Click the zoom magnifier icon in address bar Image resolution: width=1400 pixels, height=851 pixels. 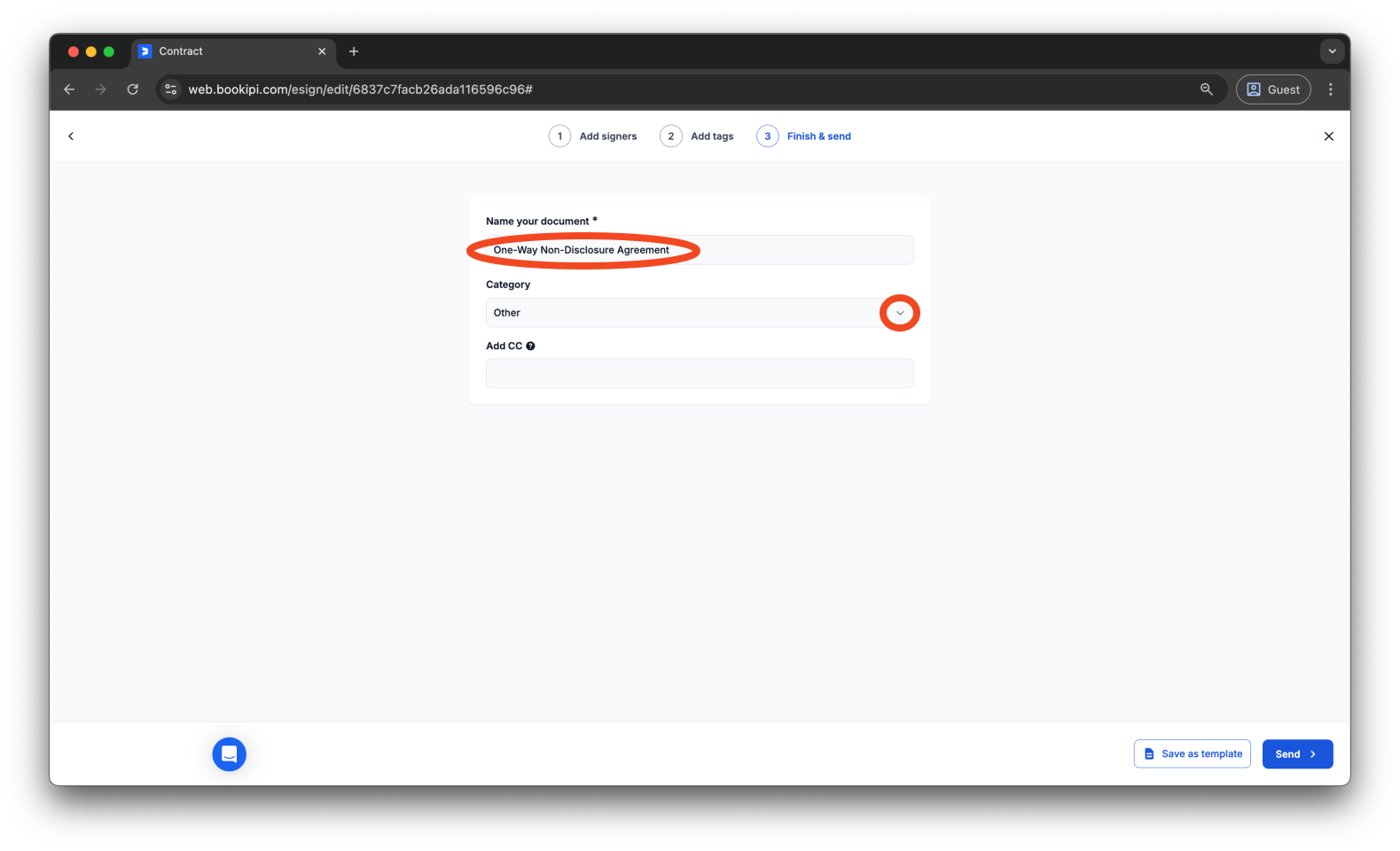(1207, 90)
